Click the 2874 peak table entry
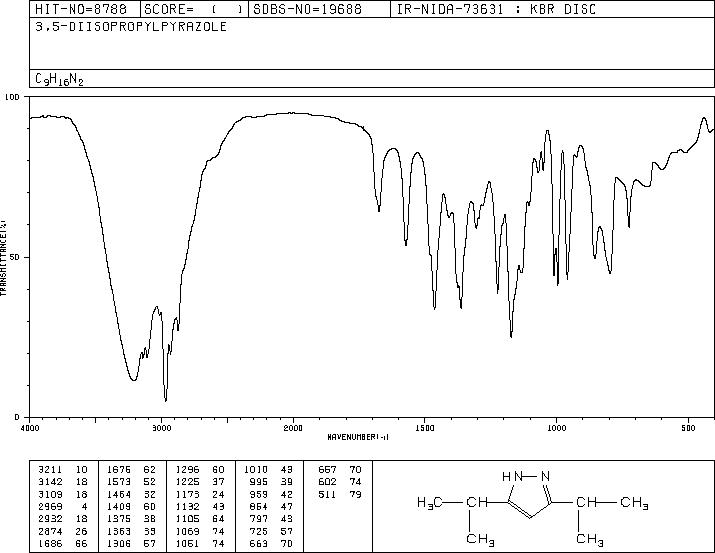Screen dimensions: 715x553 tap(62, 532)
